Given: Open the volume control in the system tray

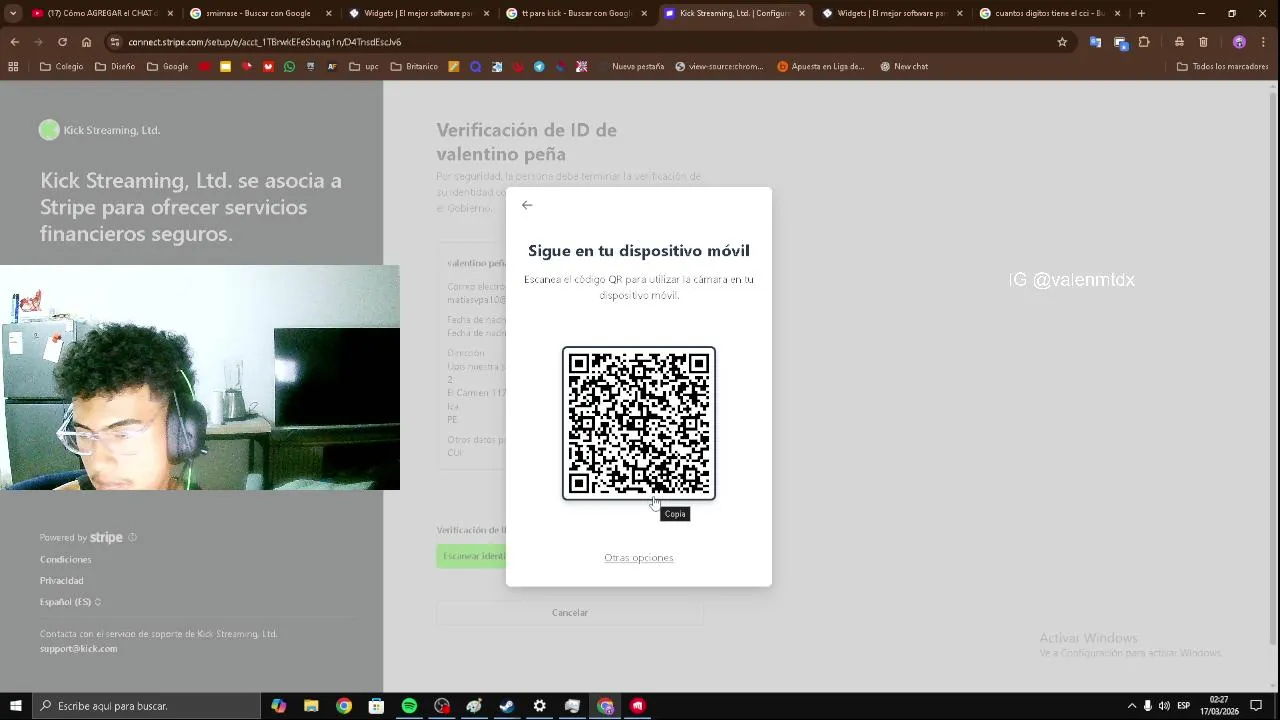Looking at the screenshot, I should click(x=1164, y=706).
